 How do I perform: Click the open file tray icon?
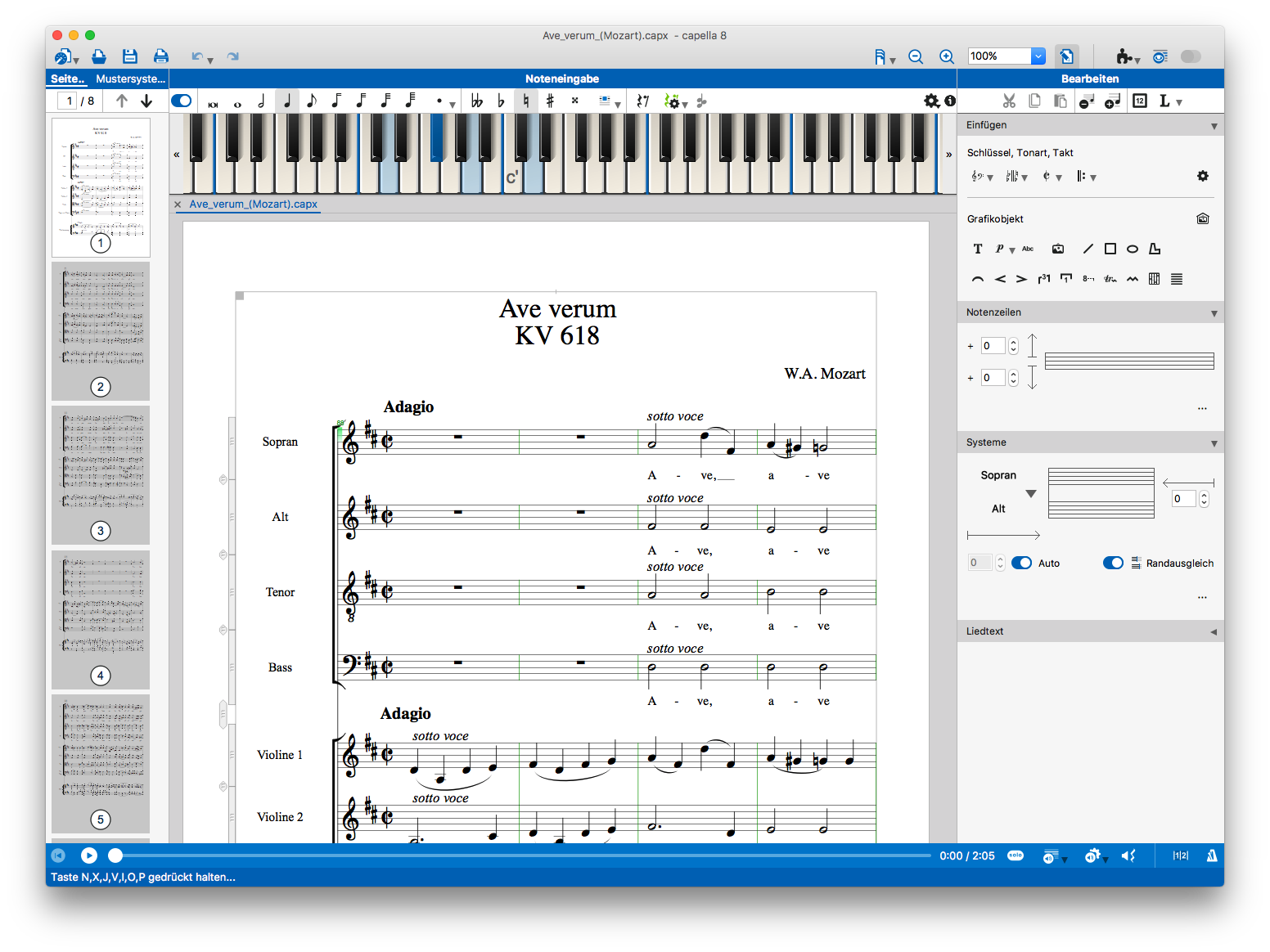click(99, 56)
